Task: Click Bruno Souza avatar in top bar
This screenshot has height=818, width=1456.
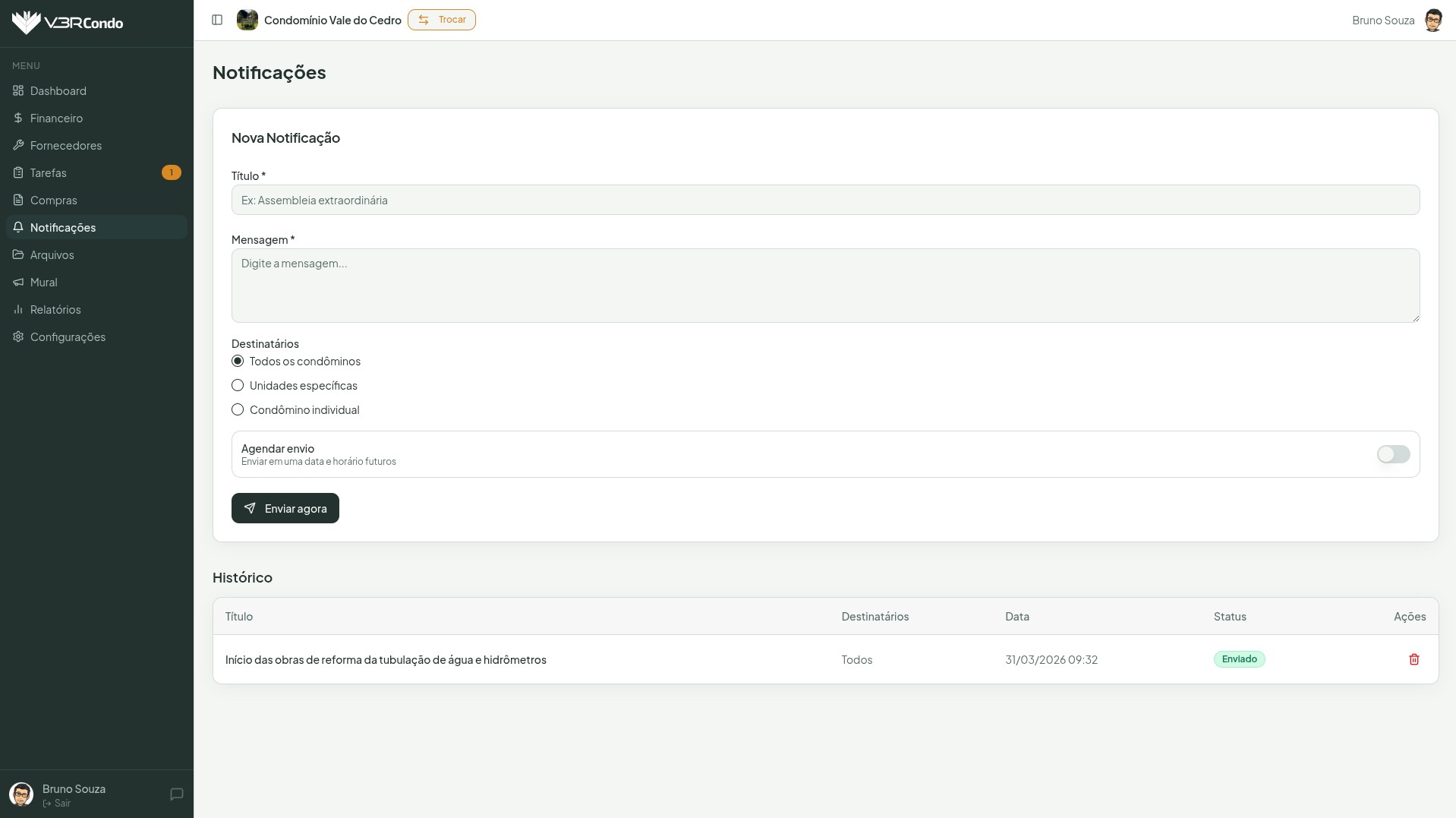Action: [1432, 21]
